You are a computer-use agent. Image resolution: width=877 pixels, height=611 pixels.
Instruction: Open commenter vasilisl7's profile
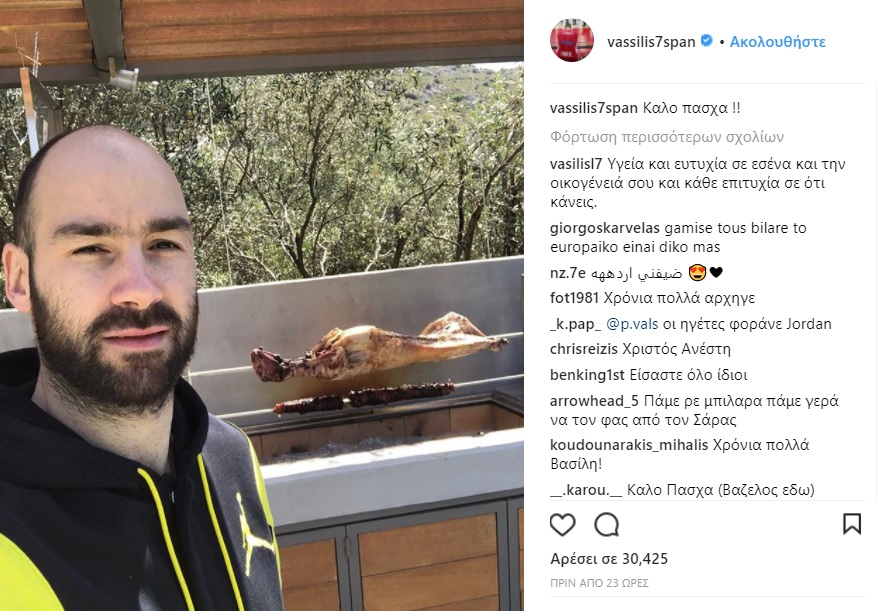click(576, 164)
